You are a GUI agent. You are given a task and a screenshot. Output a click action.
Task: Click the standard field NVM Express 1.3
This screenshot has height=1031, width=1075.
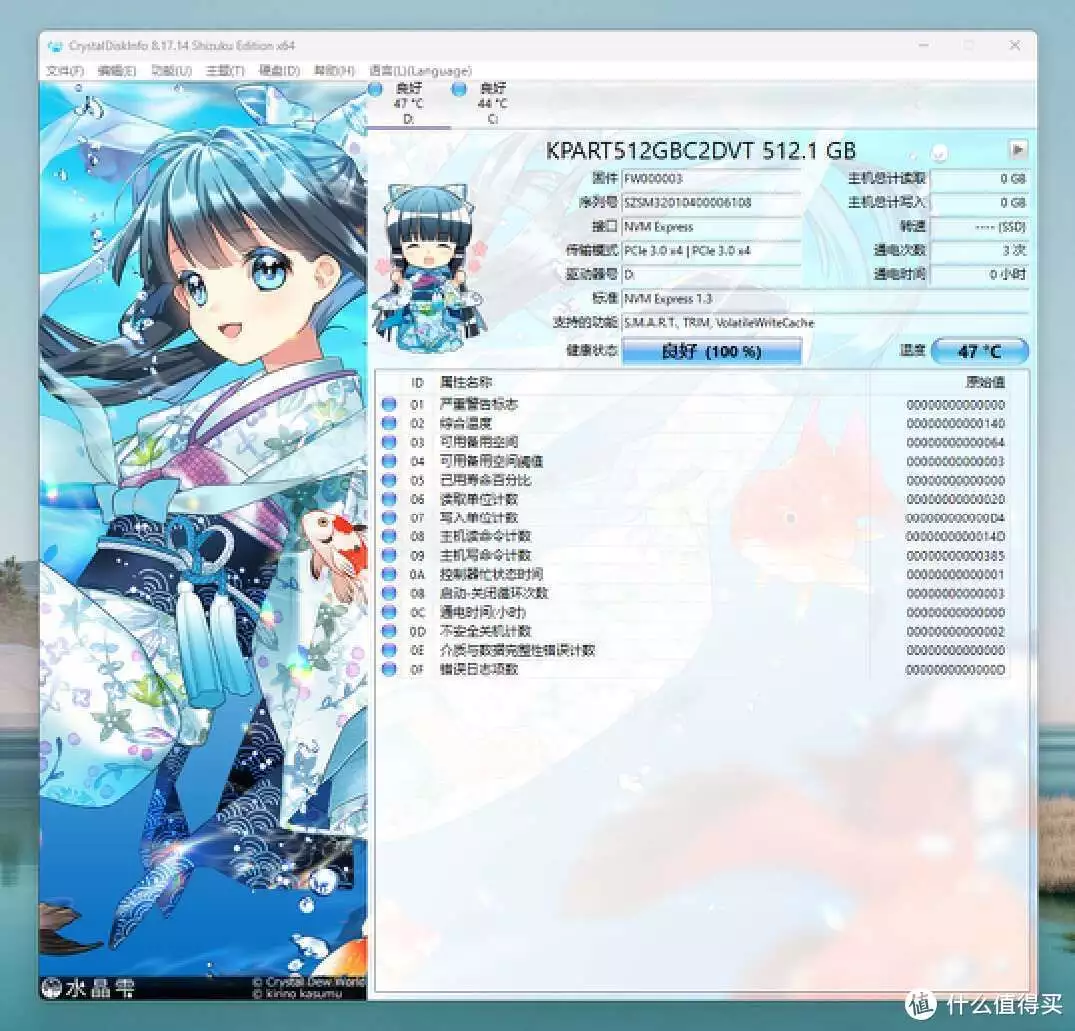(x=825, y=298)
